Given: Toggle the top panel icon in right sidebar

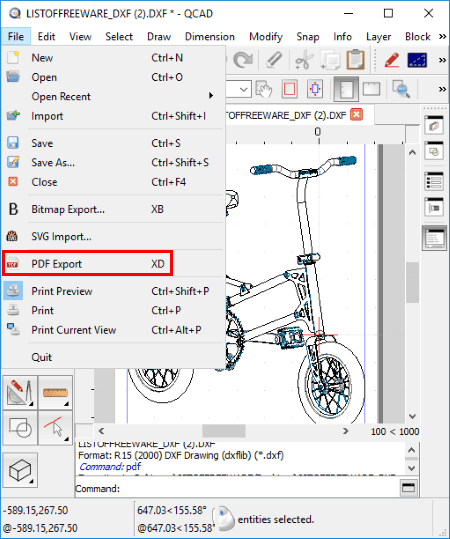Looking at the screenshot, I should pyautogui.click(x=434, y=125).
